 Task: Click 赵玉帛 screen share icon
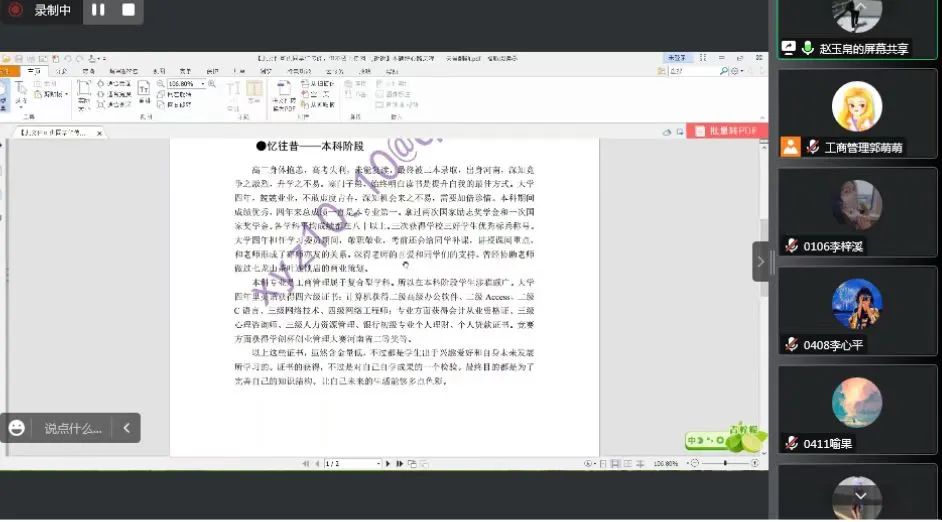[788, 48]
